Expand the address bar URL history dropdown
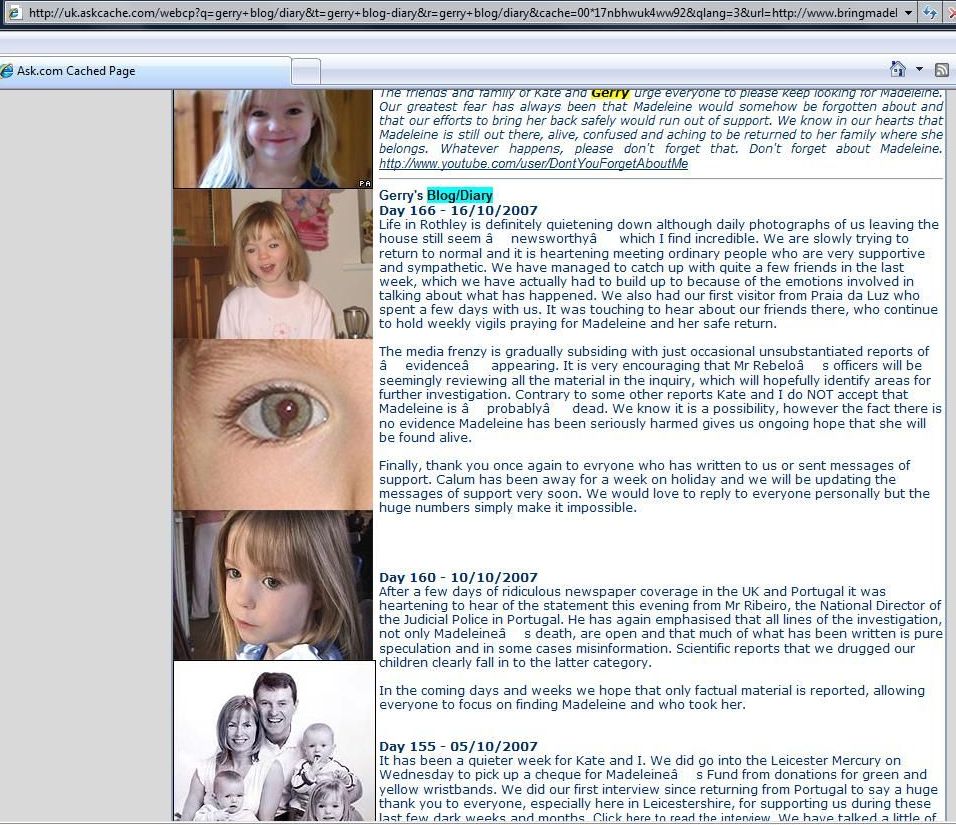 coord(908,13)
